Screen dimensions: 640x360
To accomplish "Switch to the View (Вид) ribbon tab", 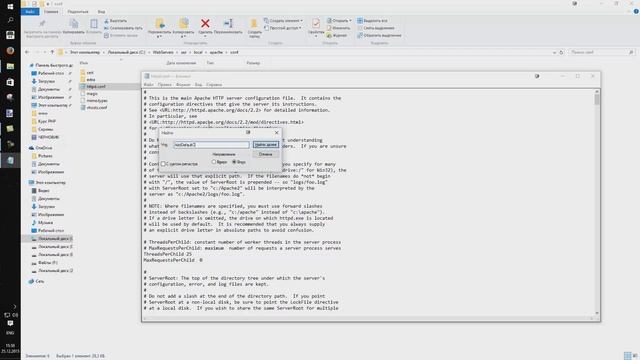I will click(x=101, y=11).
